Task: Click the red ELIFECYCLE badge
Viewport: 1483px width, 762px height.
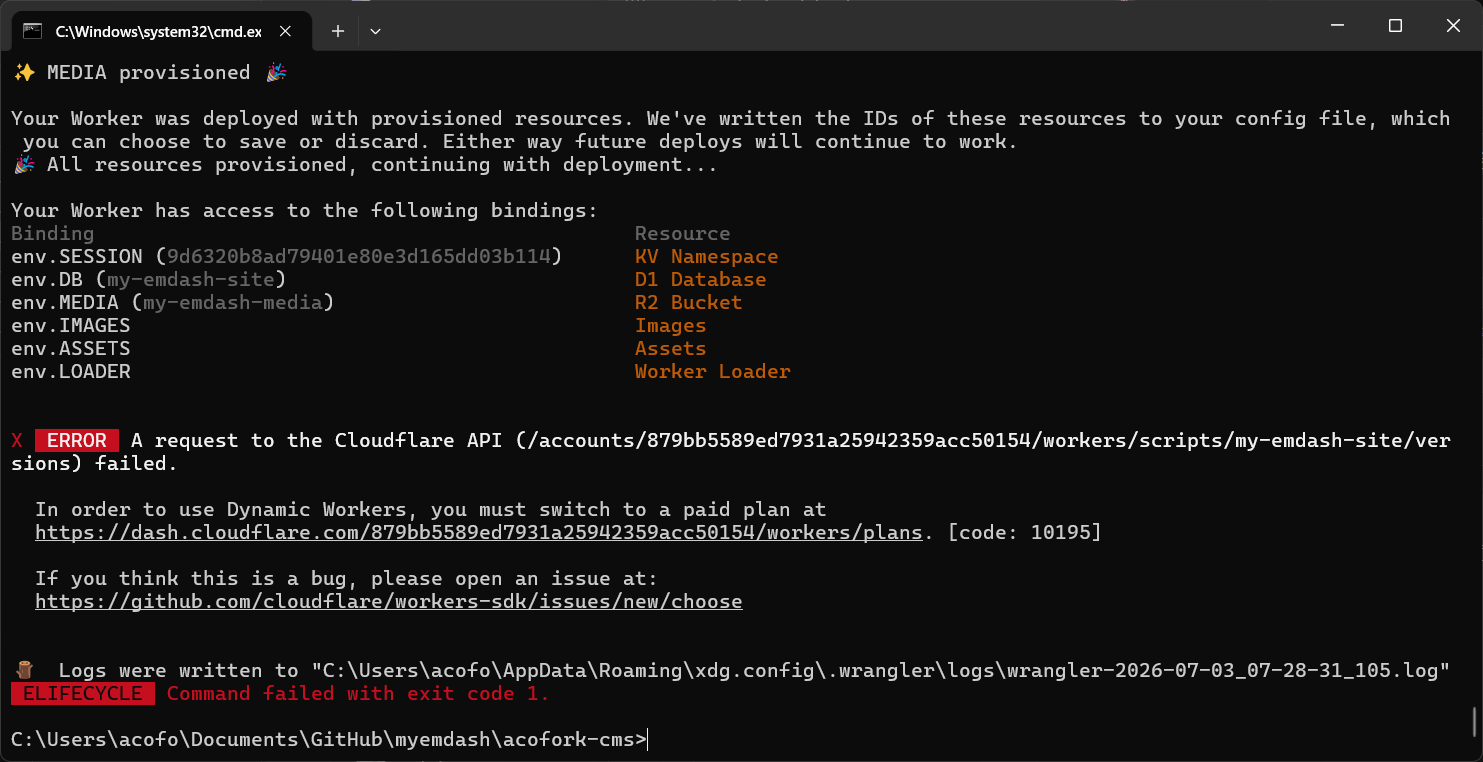Action: tap(83, 694)
